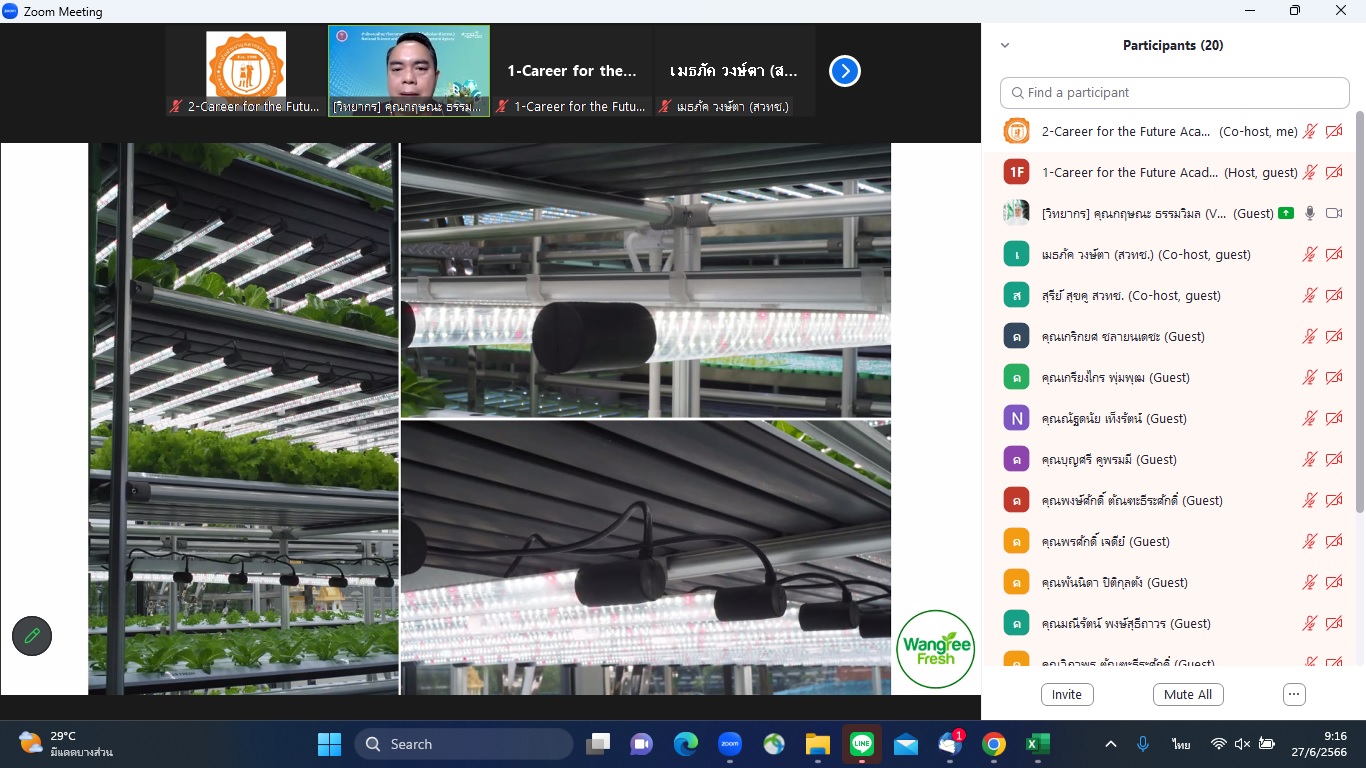
Task: Click the video camera icon of the speaker participant
Action: pos(1333,213)
